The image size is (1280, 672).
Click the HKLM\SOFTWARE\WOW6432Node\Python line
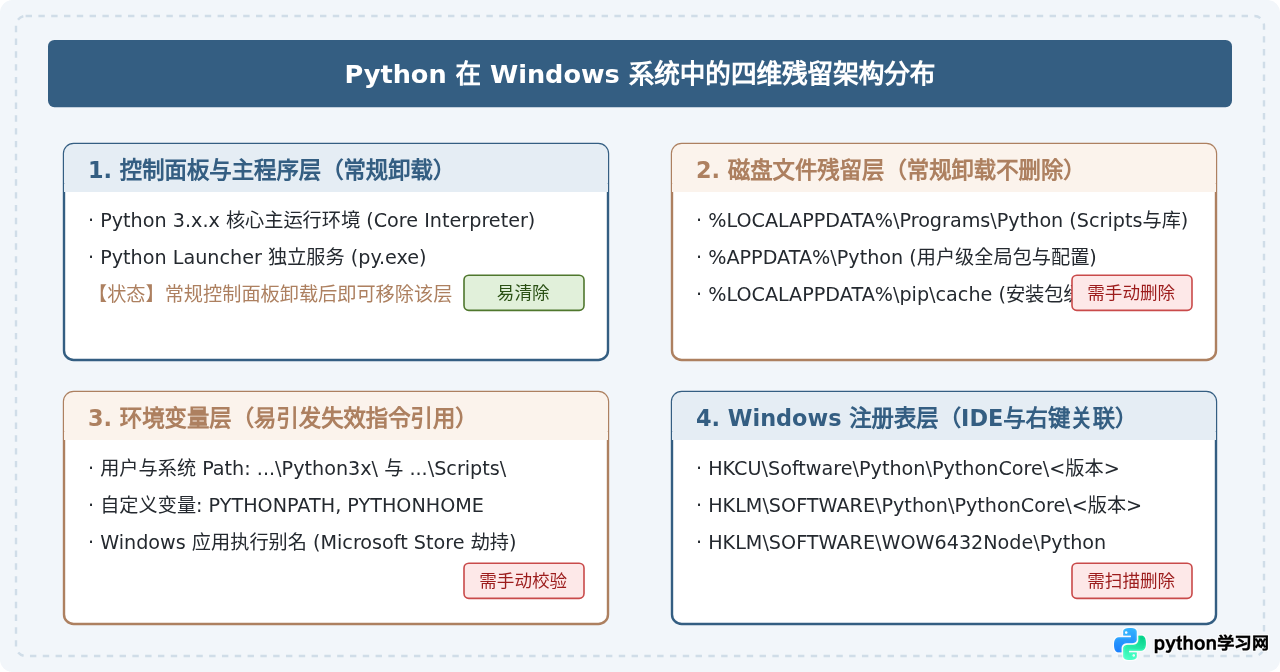[901, 542]
